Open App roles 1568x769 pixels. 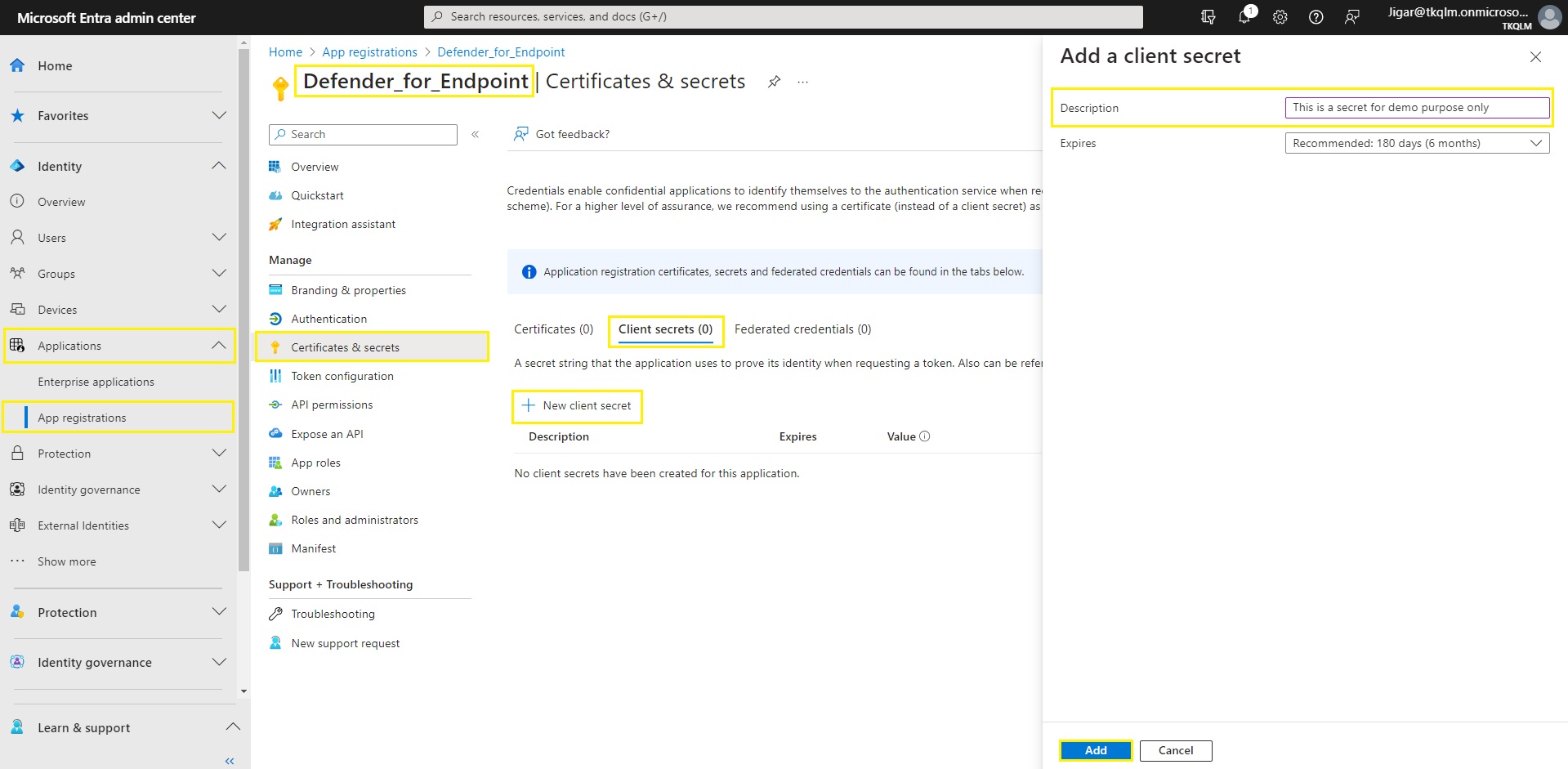pyautogui.click(x=315, y=463)
